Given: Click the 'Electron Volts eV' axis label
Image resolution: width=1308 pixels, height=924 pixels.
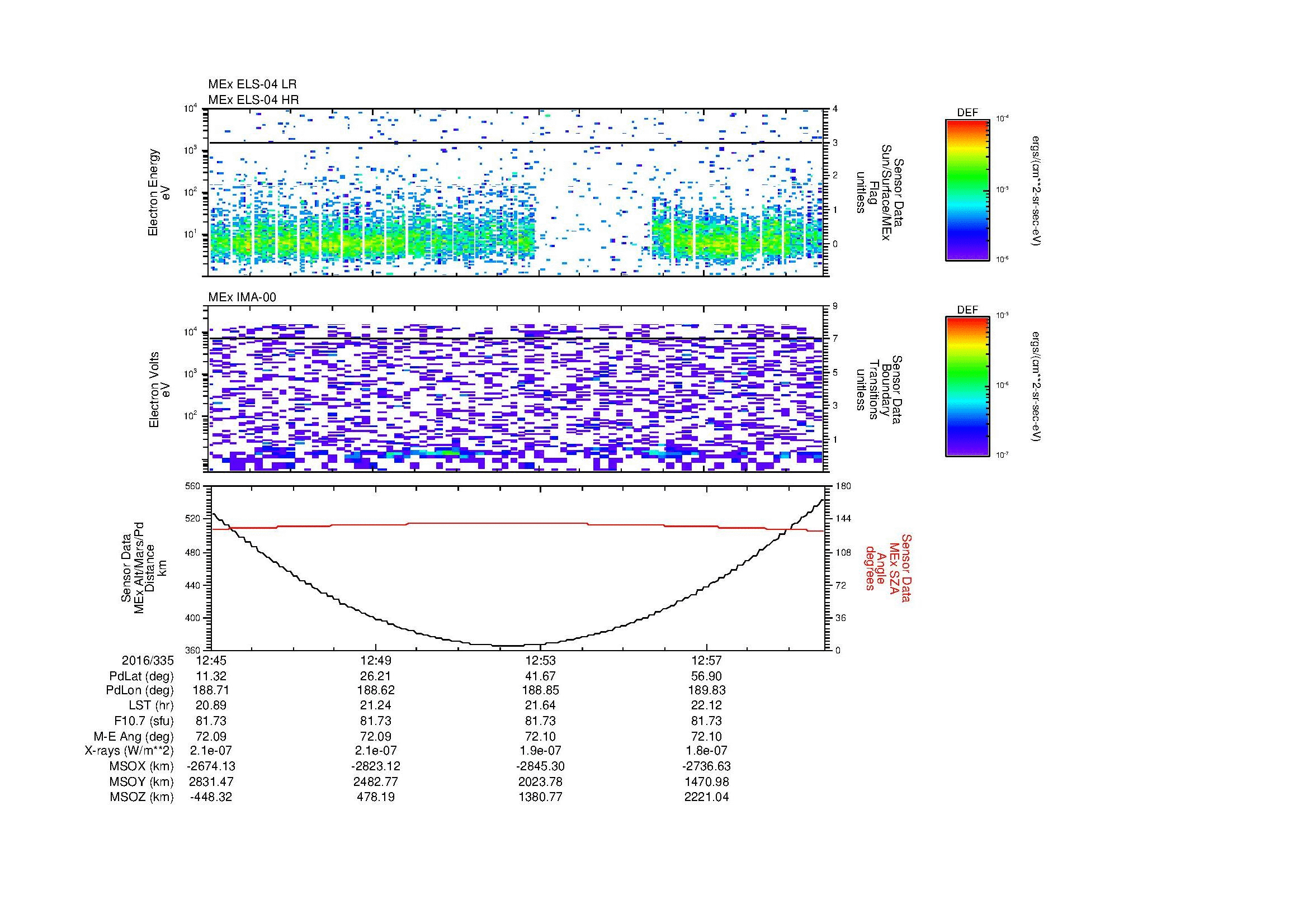Looking at the screenshot, I should point(159,390).
